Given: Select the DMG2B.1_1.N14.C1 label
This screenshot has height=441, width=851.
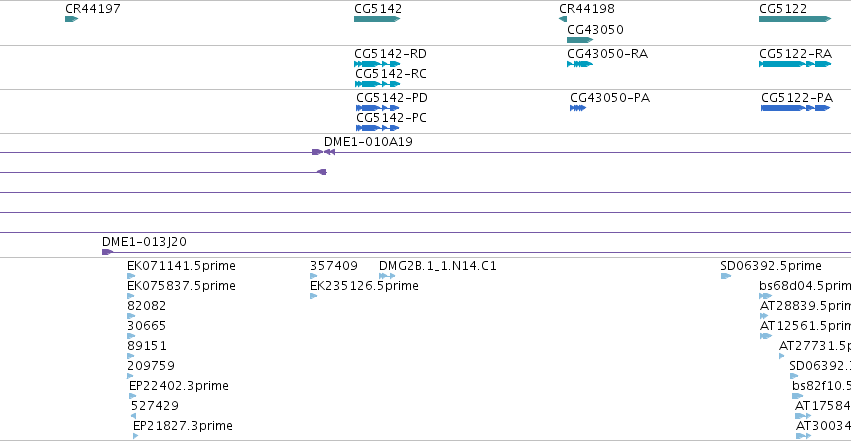Looking at the screenshot, I should click(437, 266).
